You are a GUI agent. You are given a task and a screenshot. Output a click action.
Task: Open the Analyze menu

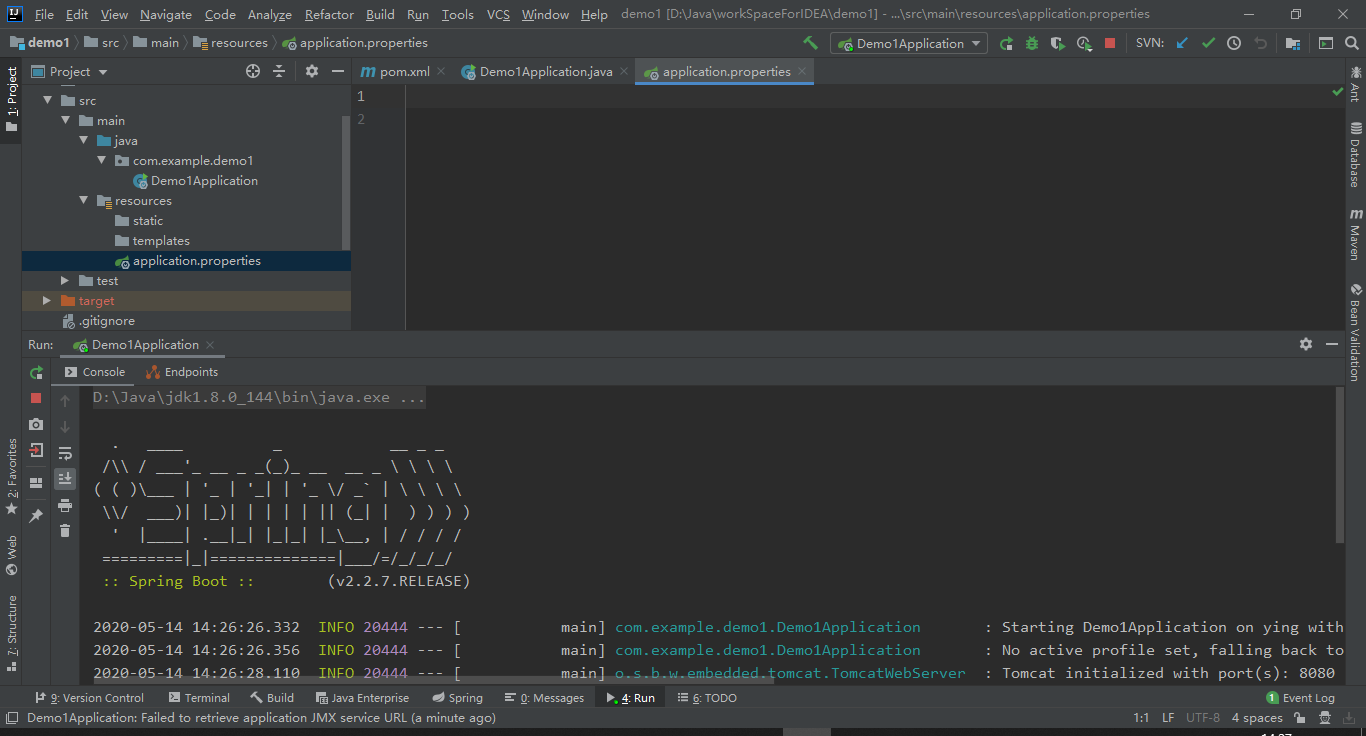269,14
